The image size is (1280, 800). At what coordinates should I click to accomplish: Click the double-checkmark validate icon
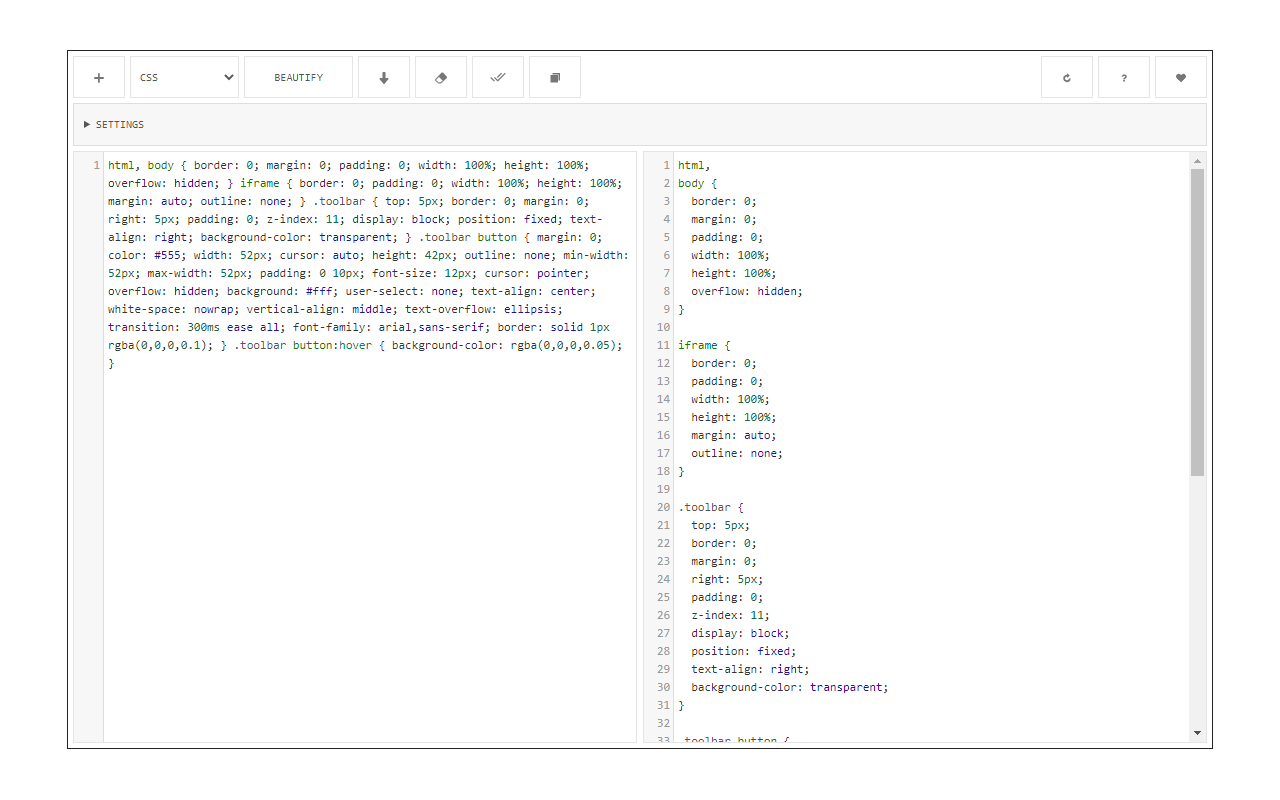498,77
